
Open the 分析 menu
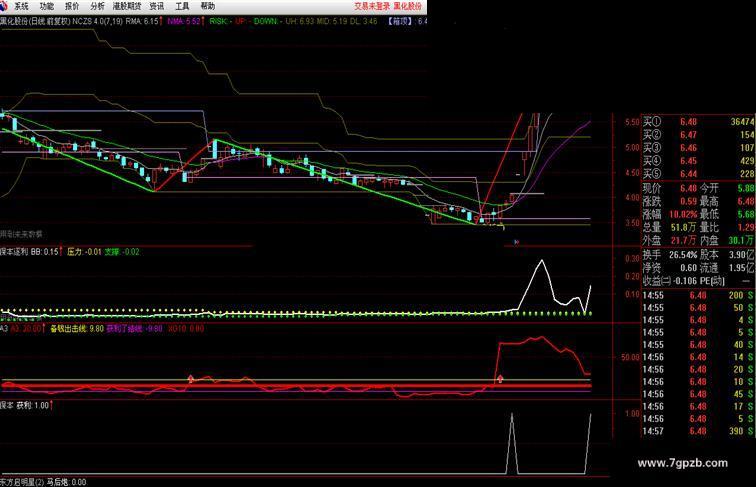97,6
